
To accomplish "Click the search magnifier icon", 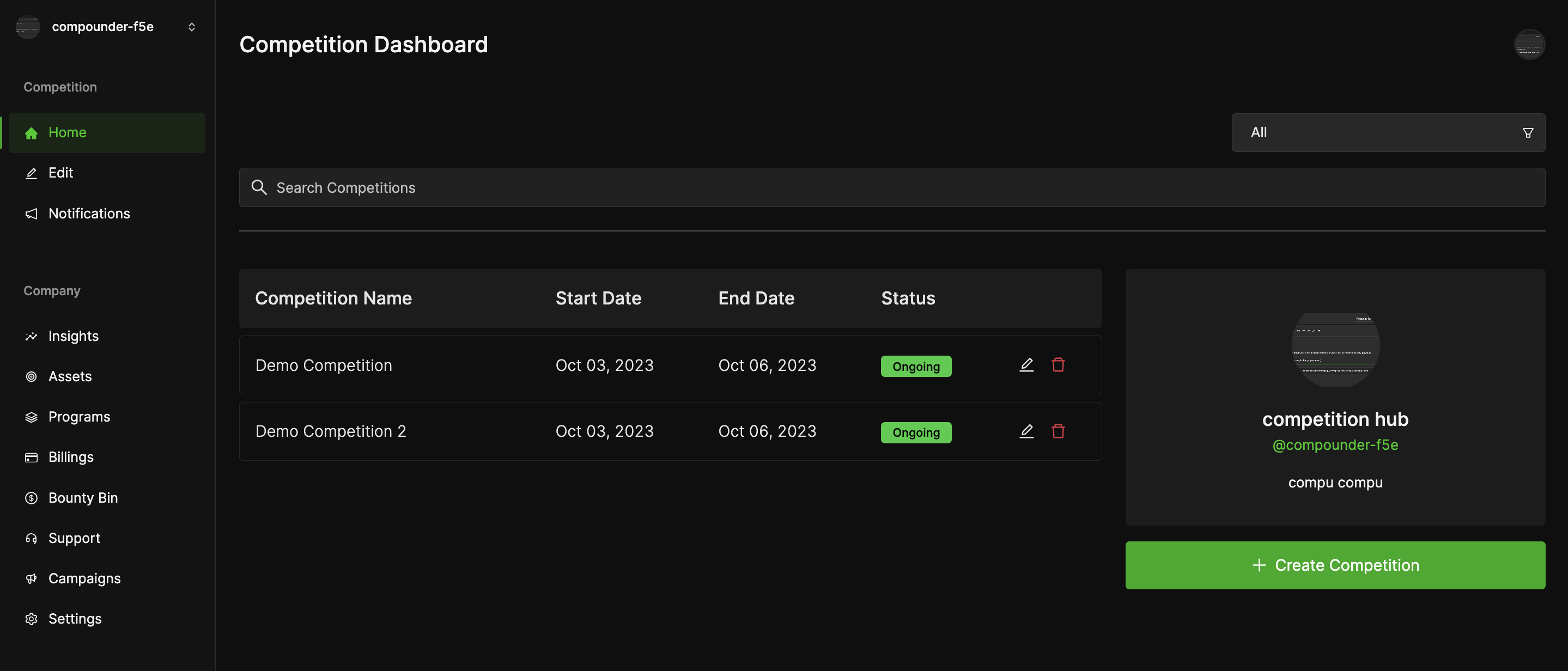I will (x=259, y=187).
